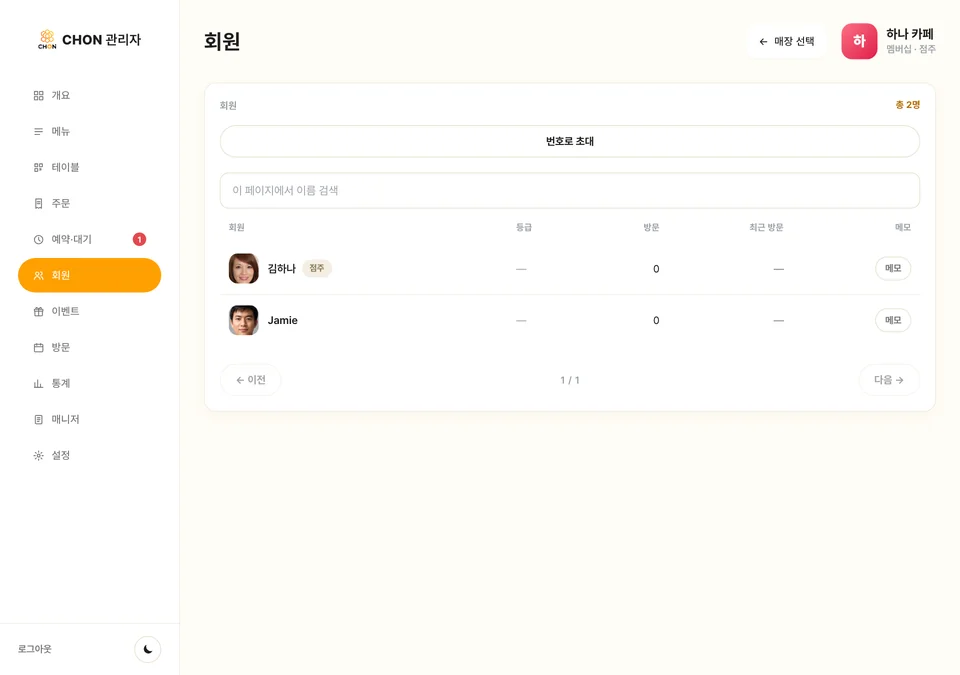Click the 회원 people icon

tap(39, 276)
